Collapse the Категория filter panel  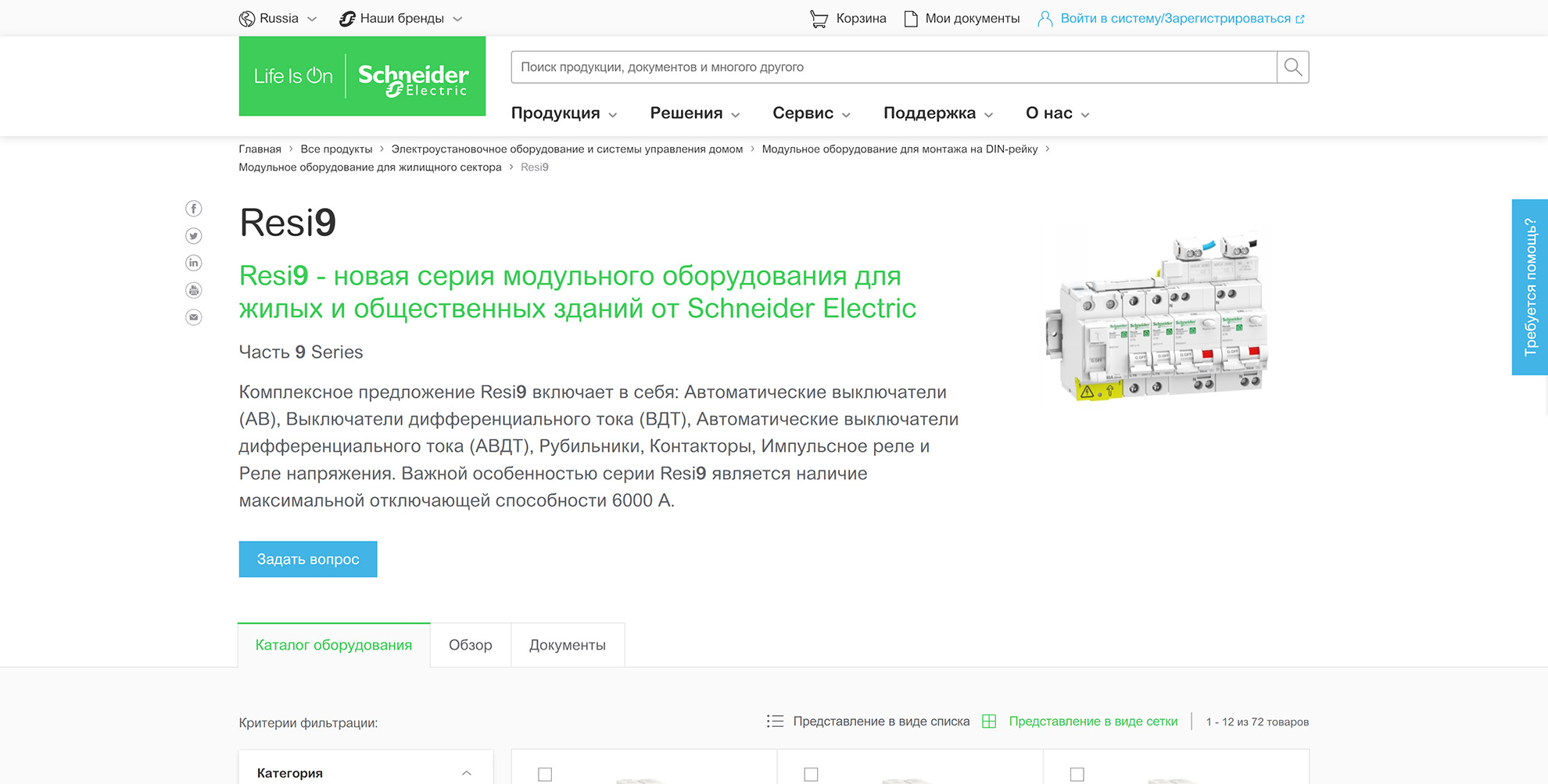pyautogui.click(x=467, y=773)
